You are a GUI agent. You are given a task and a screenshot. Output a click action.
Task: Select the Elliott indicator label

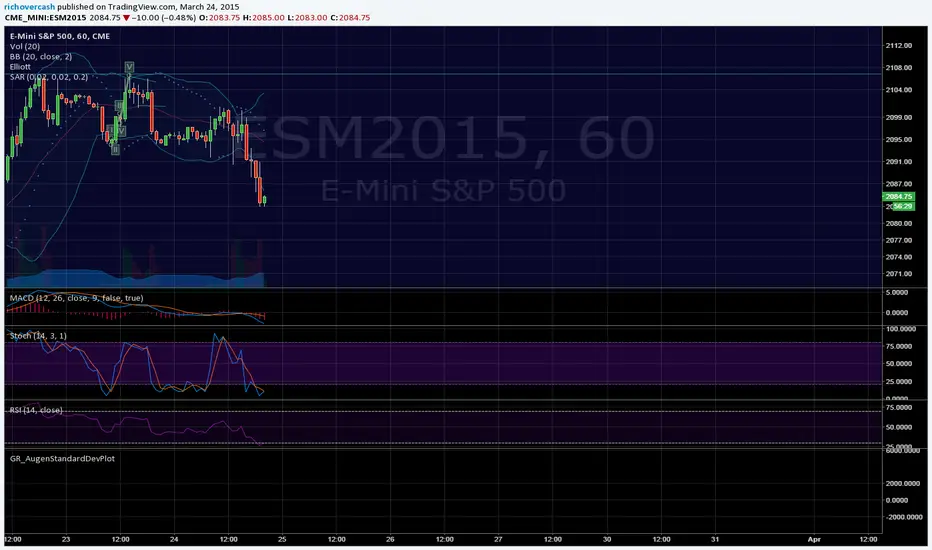(x=20, y=67)
